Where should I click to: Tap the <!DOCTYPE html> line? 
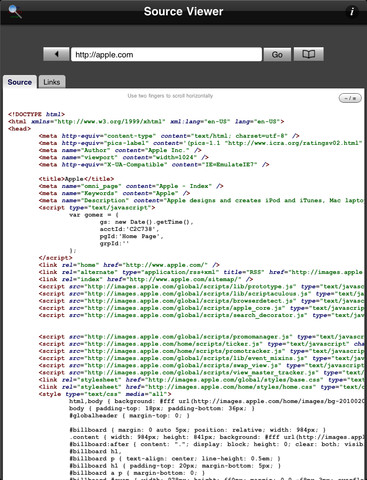tap(36, 114)
